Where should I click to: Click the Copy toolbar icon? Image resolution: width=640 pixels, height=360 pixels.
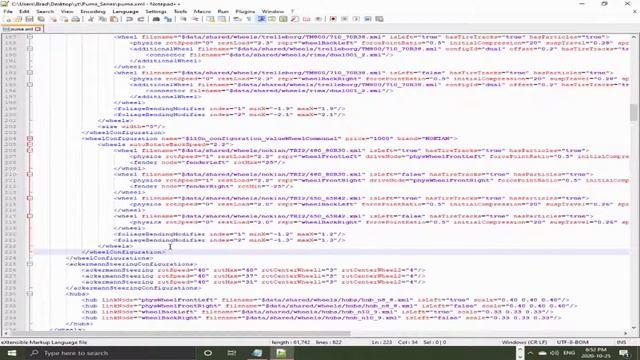(102, 19)
